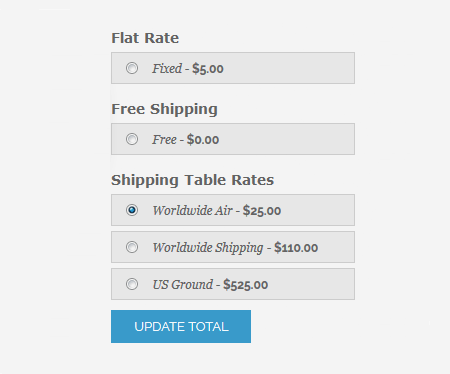Click the Shipping Table Rates heading
Image resolution: width=450 pixels, height=374 pixels.
point(193,180)
